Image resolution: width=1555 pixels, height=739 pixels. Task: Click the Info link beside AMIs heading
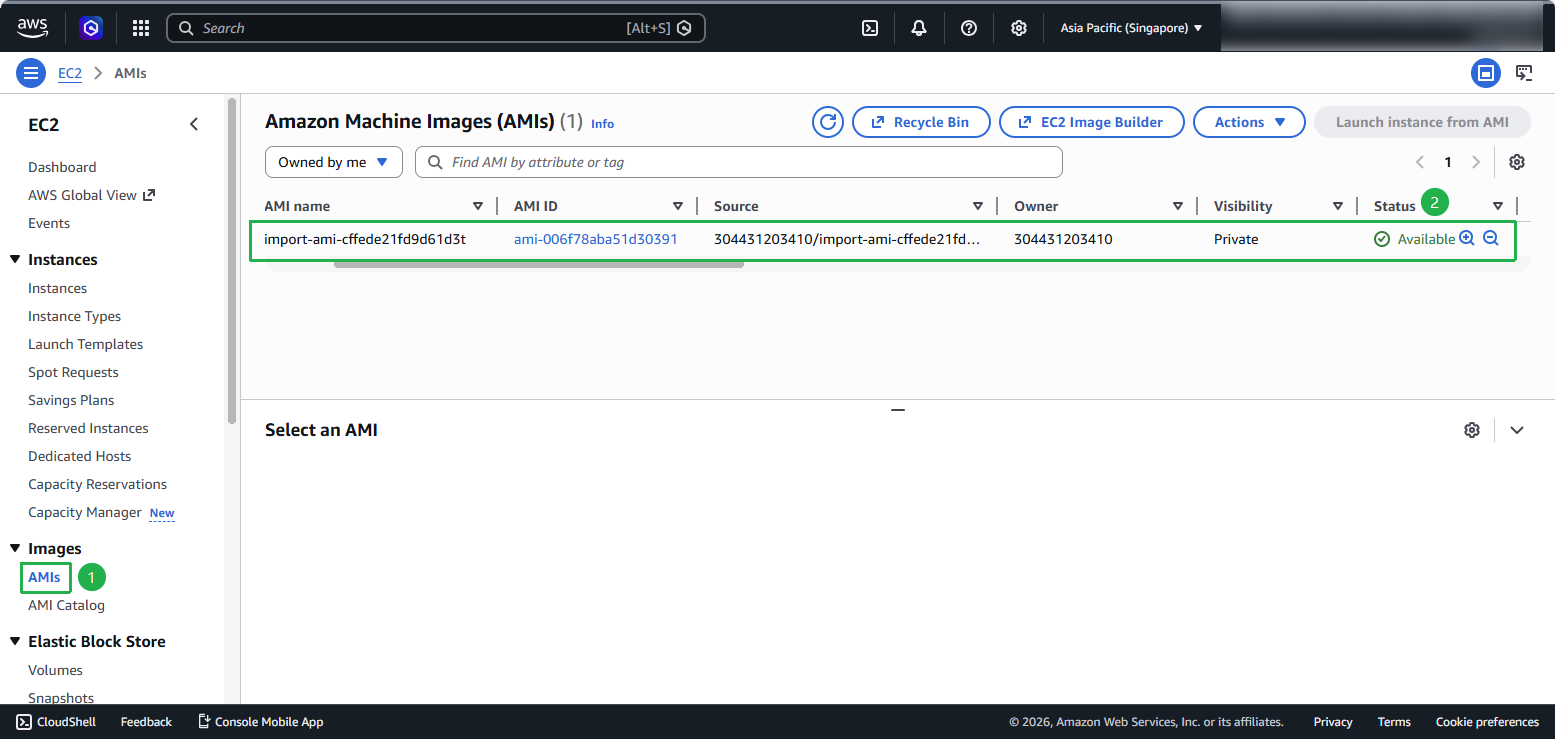pos(602,123)
